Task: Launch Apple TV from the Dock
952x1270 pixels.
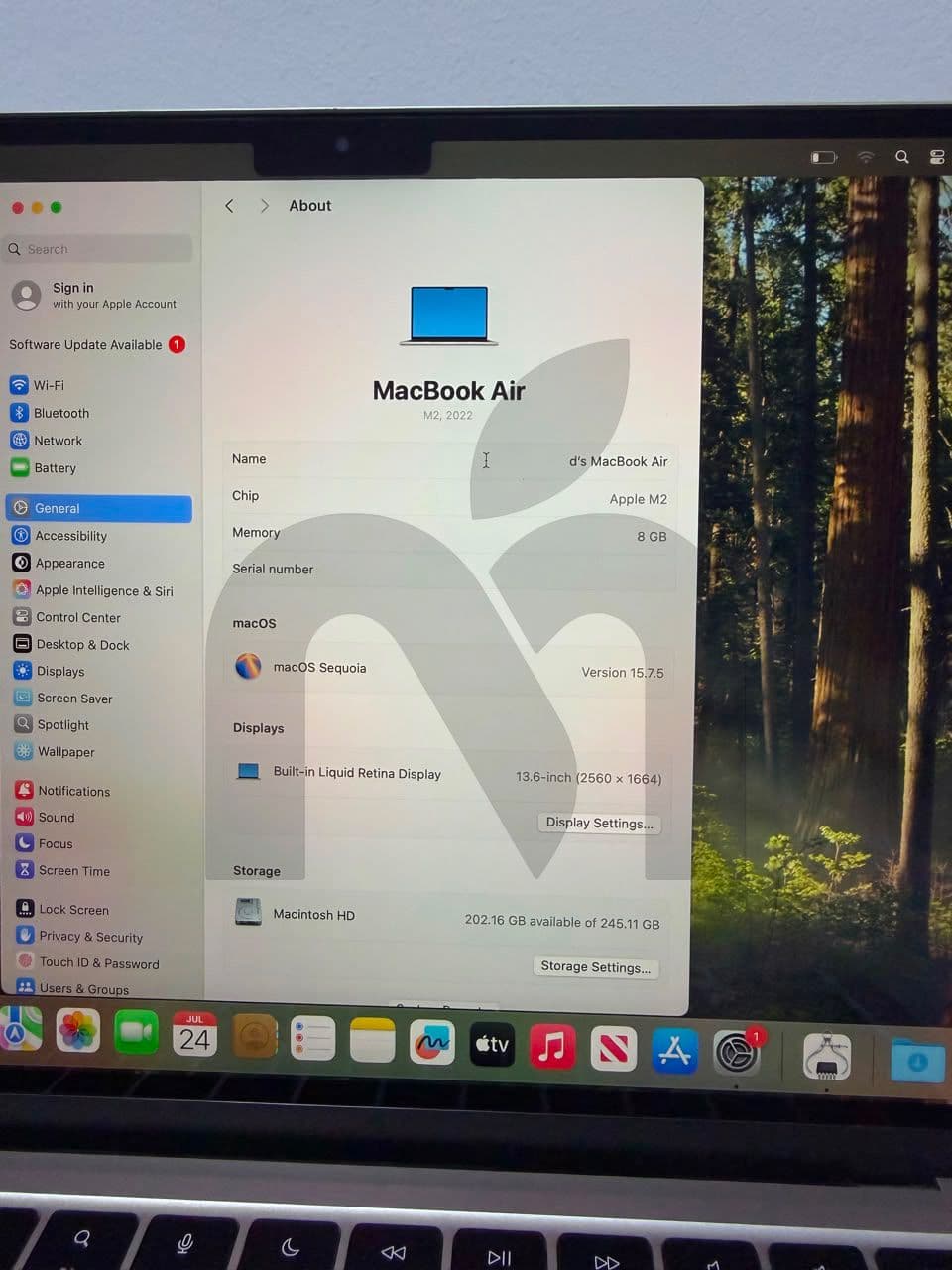Action: (492, 1045)
